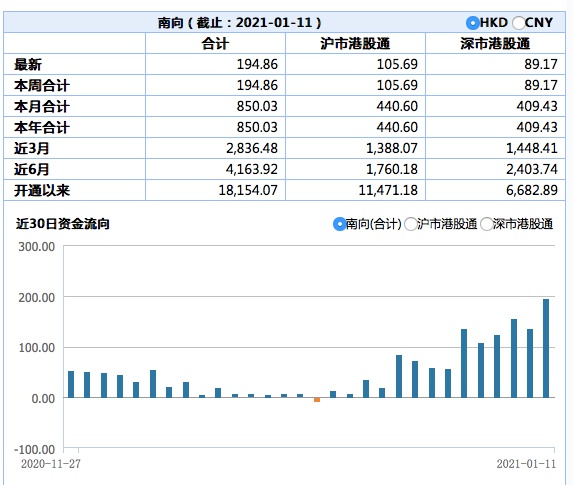This screenshot has width=573, height=485.
Task: Click the 近6月 row label
Action: pos(31,170)
